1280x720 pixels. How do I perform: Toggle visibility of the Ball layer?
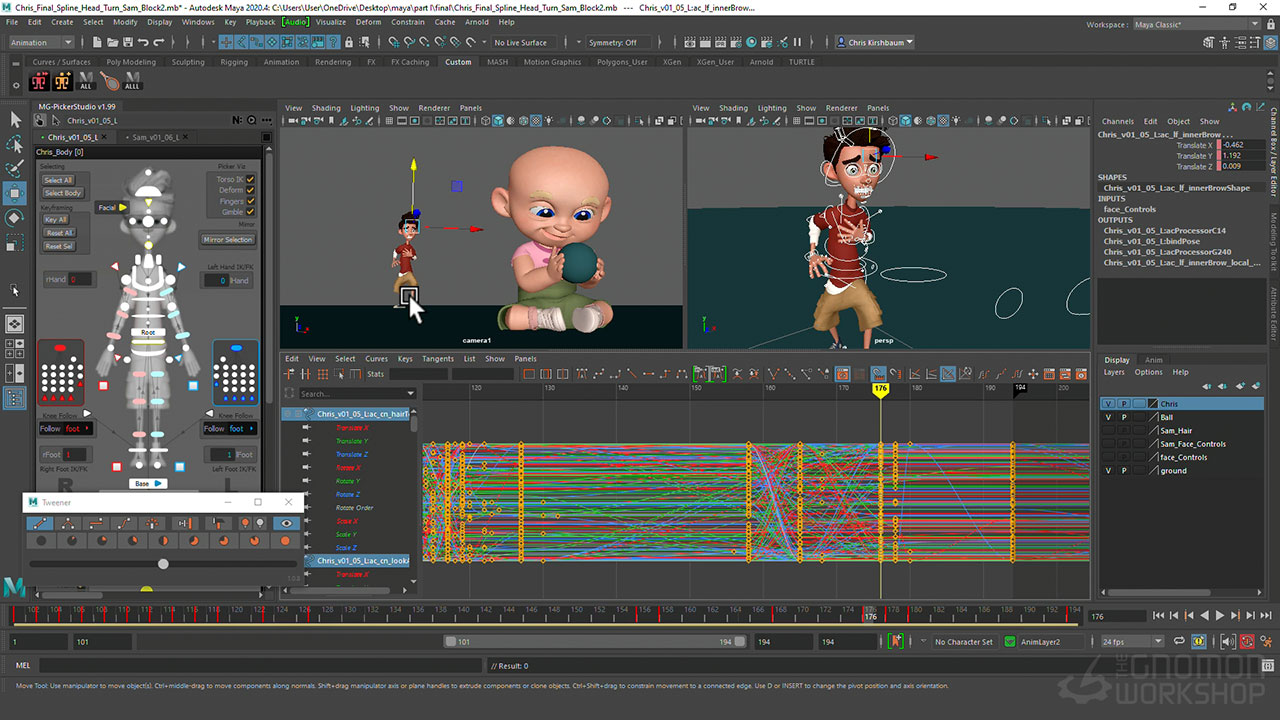1108,417
